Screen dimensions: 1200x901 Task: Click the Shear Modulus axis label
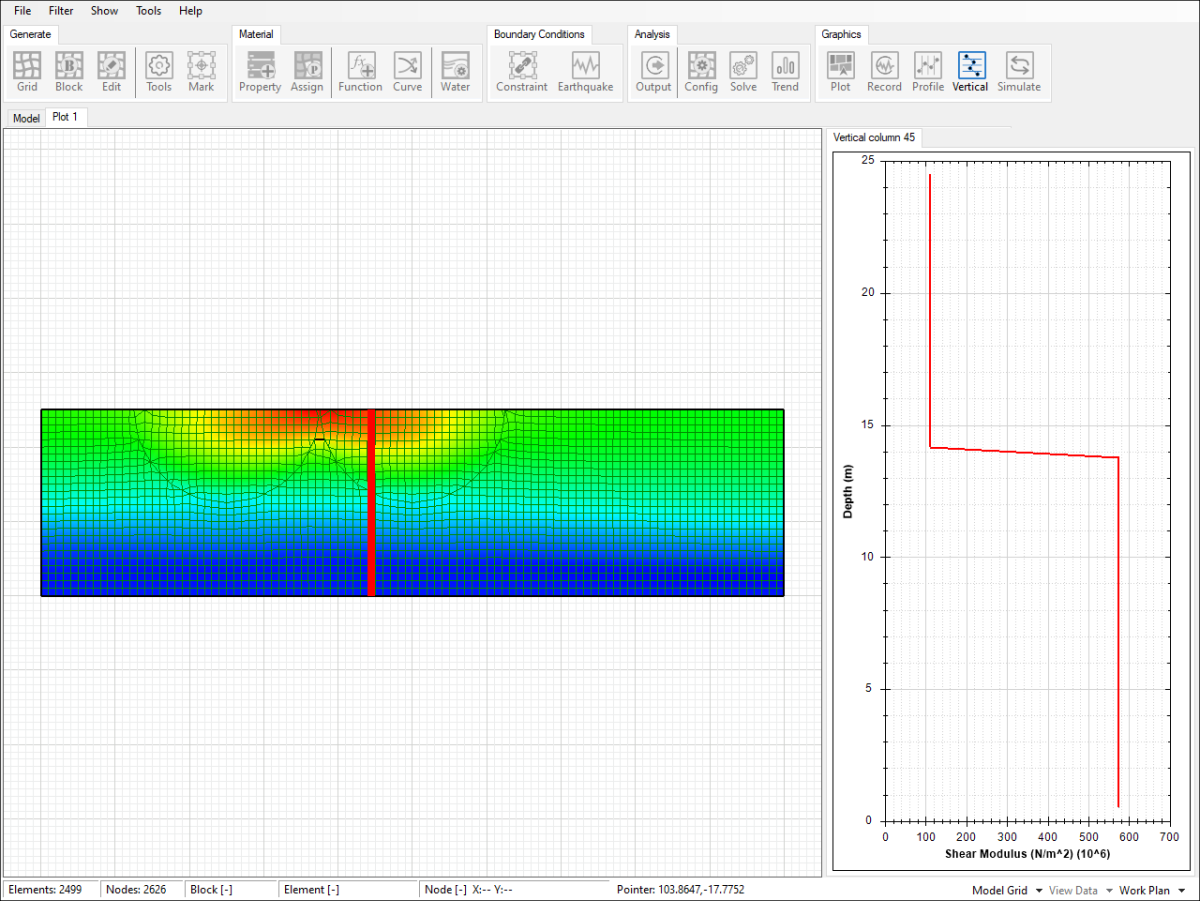point(1027,855)
